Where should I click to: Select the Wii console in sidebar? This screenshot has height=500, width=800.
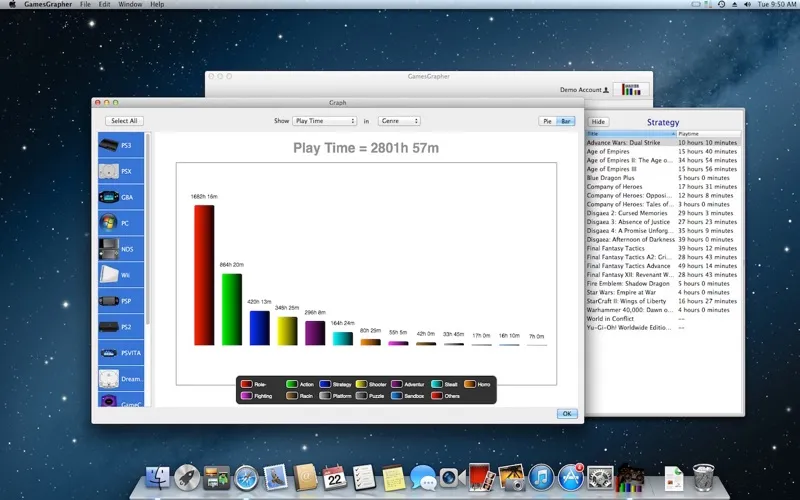tap(121, 275)
